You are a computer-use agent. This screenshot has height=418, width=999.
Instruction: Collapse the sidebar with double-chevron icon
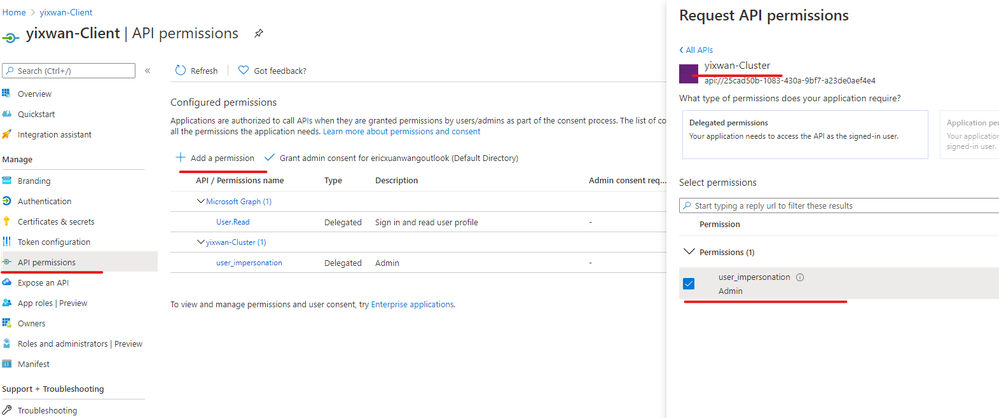pos(148,71)
